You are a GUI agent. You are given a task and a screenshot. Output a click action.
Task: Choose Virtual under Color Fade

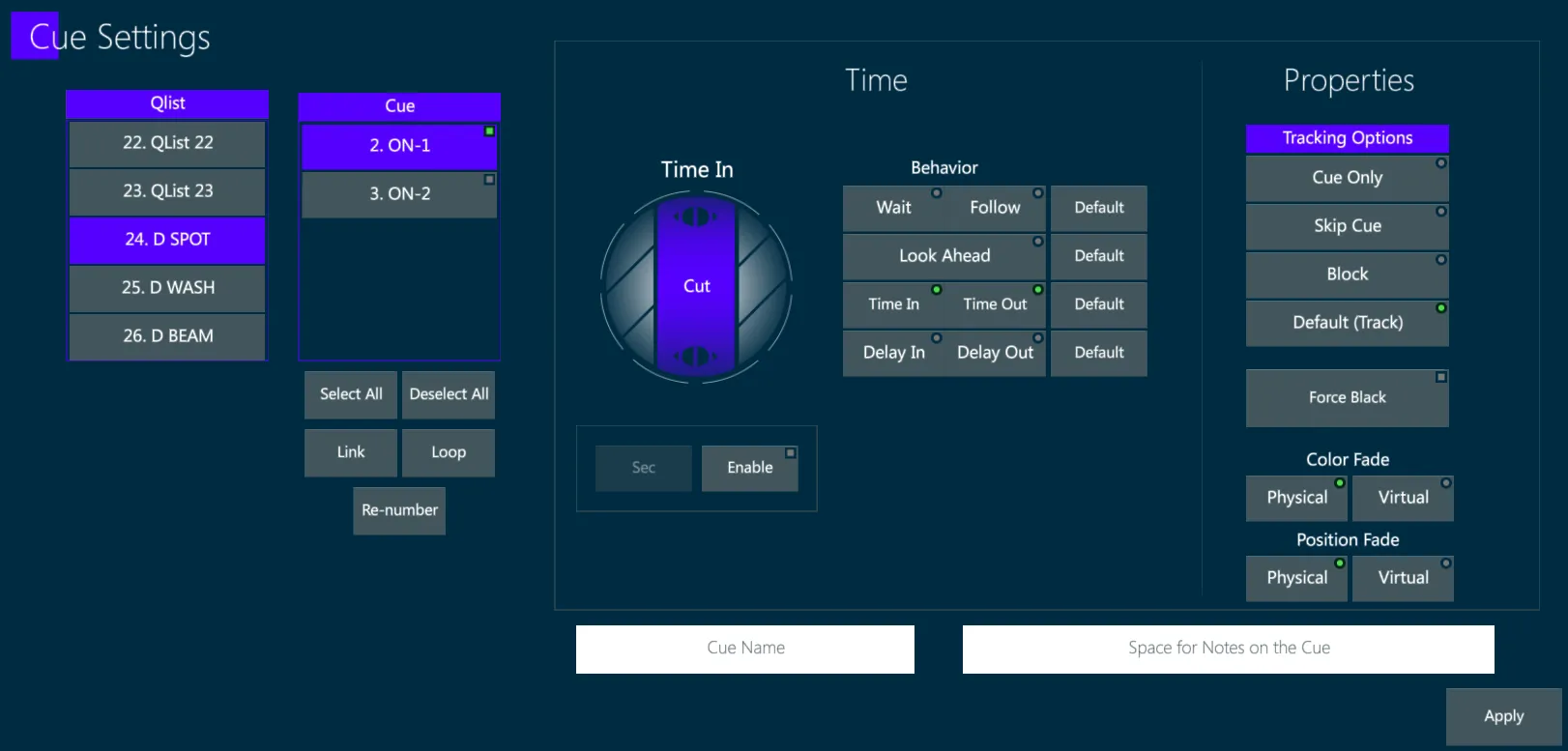pos(1403,498)
